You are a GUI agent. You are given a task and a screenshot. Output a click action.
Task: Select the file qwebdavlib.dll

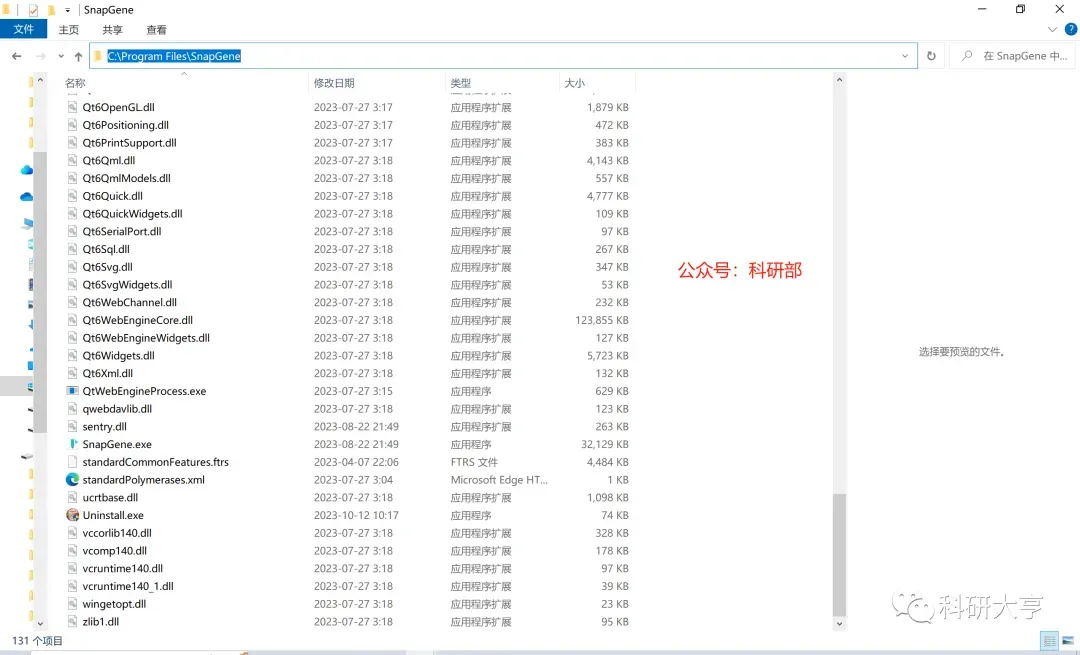[x=117, y=408]
